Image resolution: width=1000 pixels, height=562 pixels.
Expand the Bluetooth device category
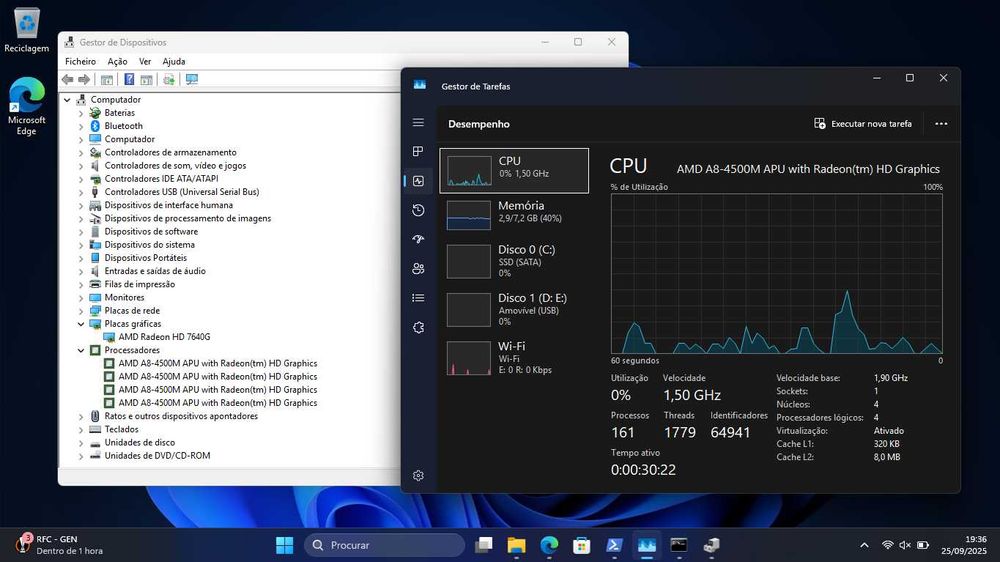81,126
